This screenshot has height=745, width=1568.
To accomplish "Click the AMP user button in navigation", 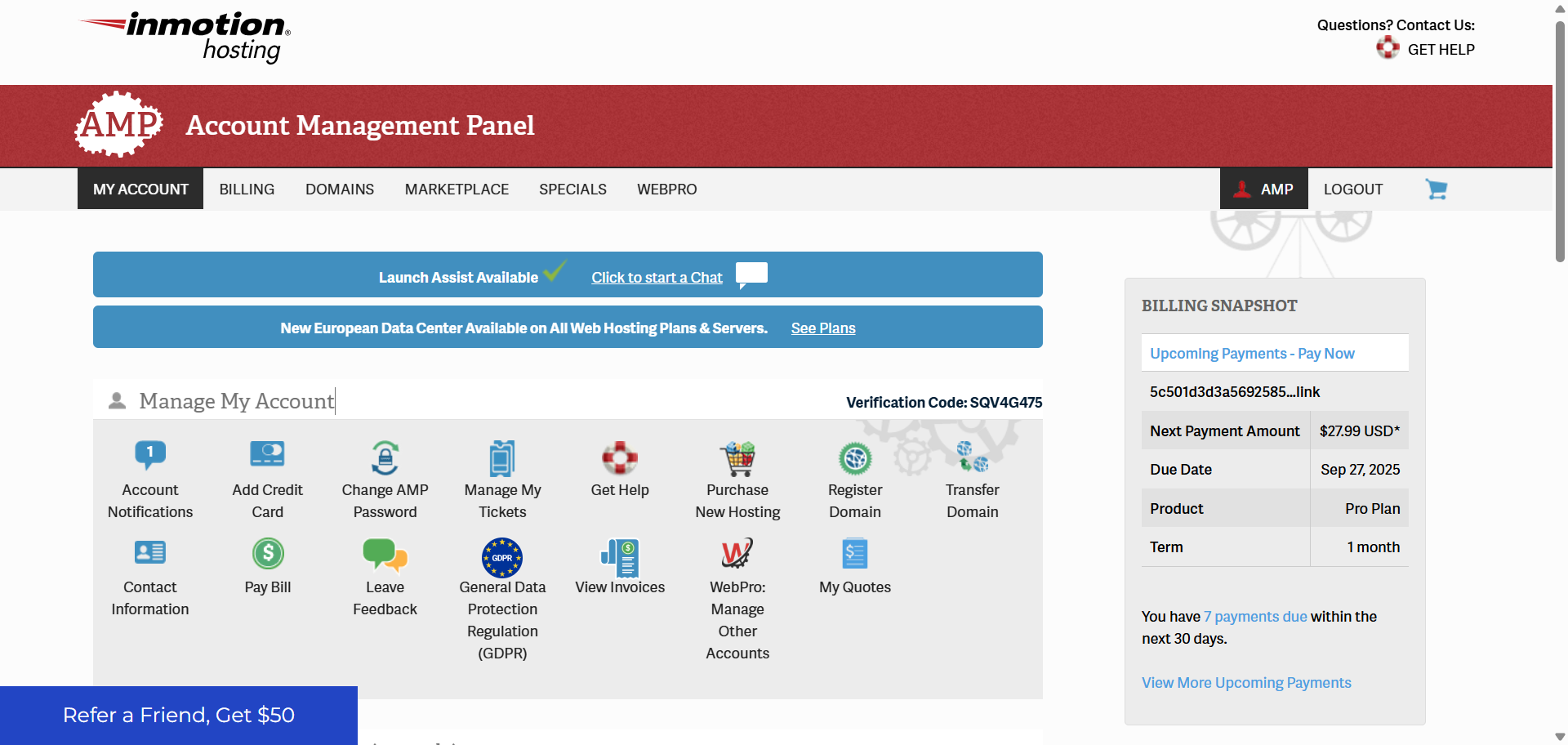I will 1264,189.
